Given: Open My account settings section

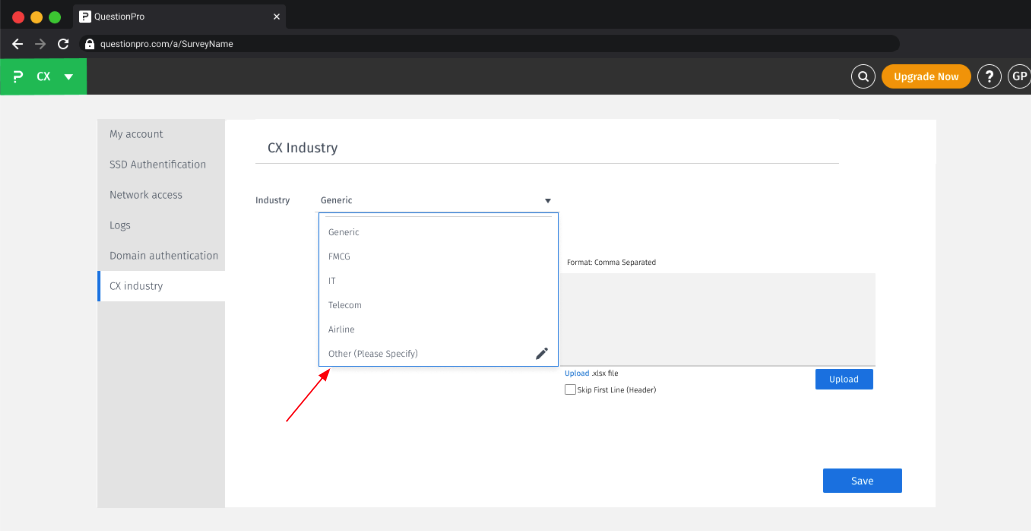Looking at the screenshot, I should click(x=136, y=134).
